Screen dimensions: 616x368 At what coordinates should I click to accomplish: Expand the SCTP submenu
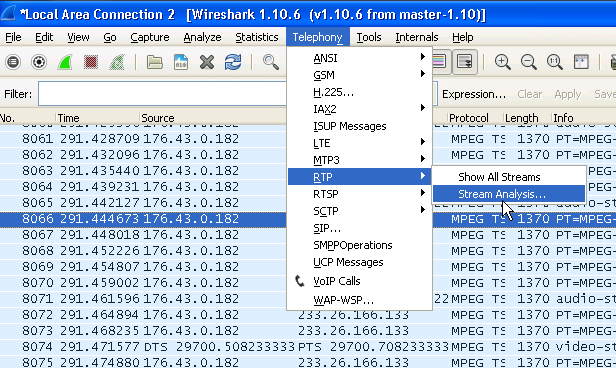(x=359, y=211)
